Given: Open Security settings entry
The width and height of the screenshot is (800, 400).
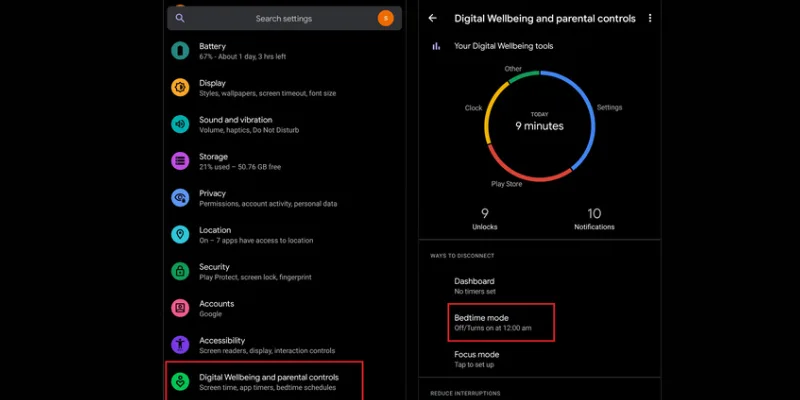Looking at the screenshot, I should [284, 271].
